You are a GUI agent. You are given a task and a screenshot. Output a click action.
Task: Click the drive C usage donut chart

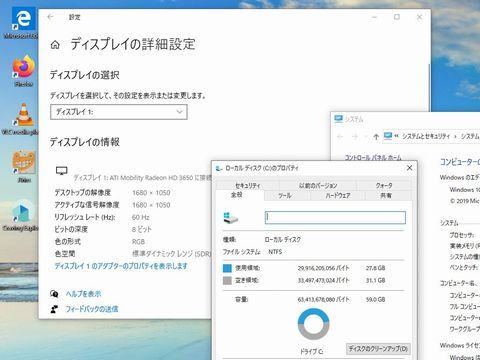click(x=313, y=324)
